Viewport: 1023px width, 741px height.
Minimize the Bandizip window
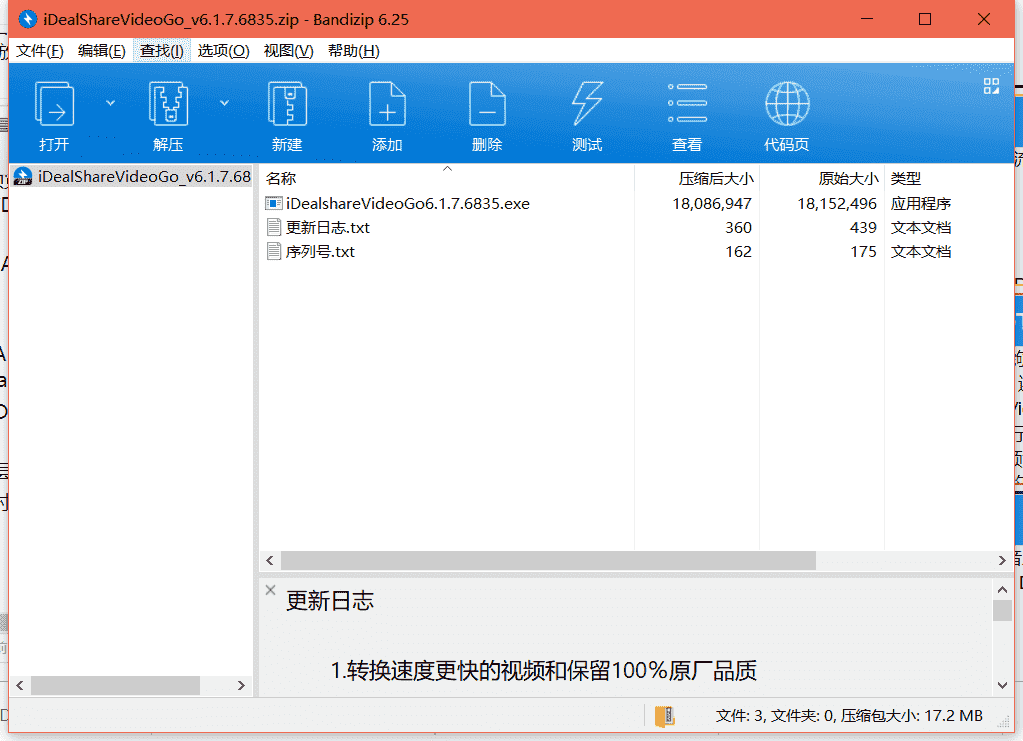pyautogui.click(x=866, y=20)
